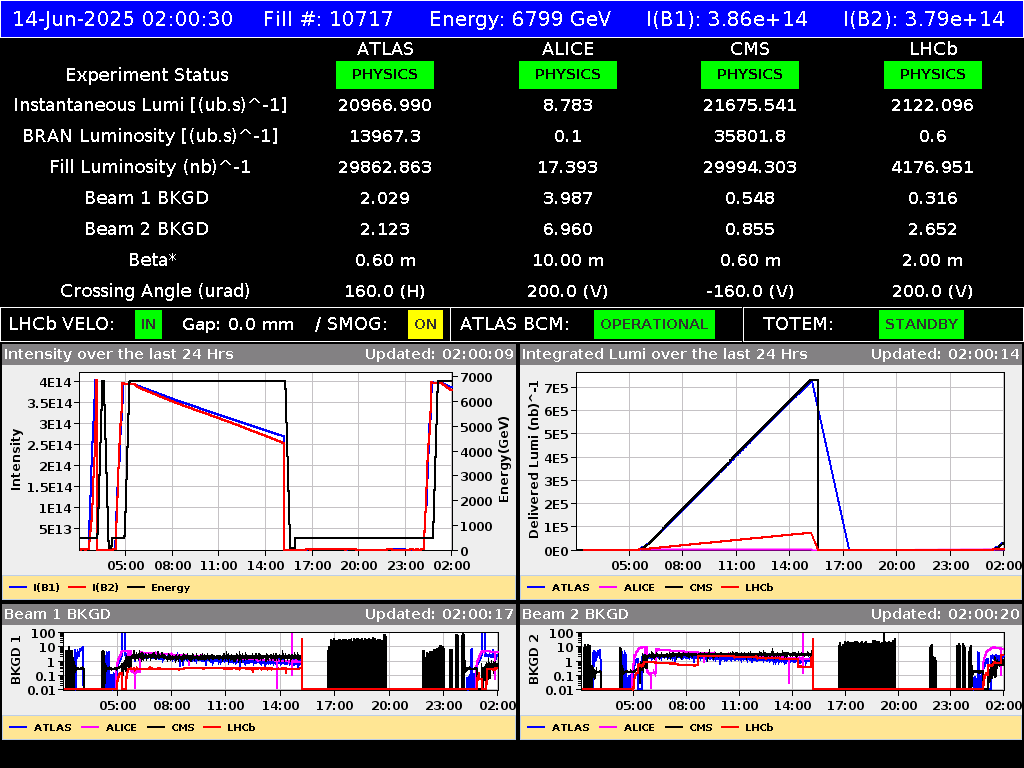Click the Intensity over the last 24 Hrs title
1024x768 pixels.
pos(118,354)
